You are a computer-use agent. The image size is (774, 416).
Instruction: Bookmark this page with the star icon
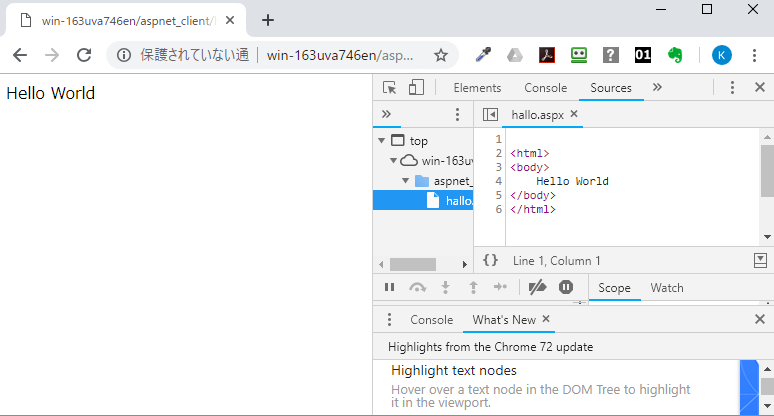[441, 55]
